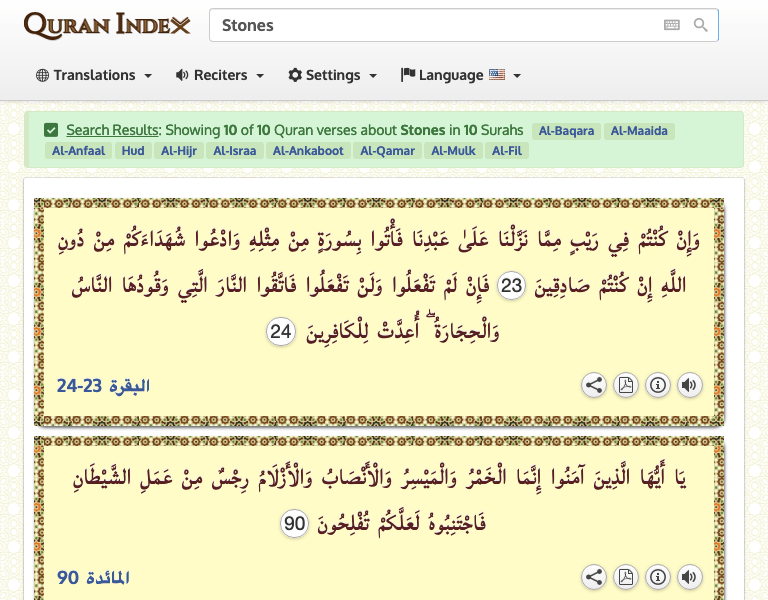This screenshot has height=600, width=768.
Task: Share verse Al-Maaida 90
Action: [x=594, y=577]
